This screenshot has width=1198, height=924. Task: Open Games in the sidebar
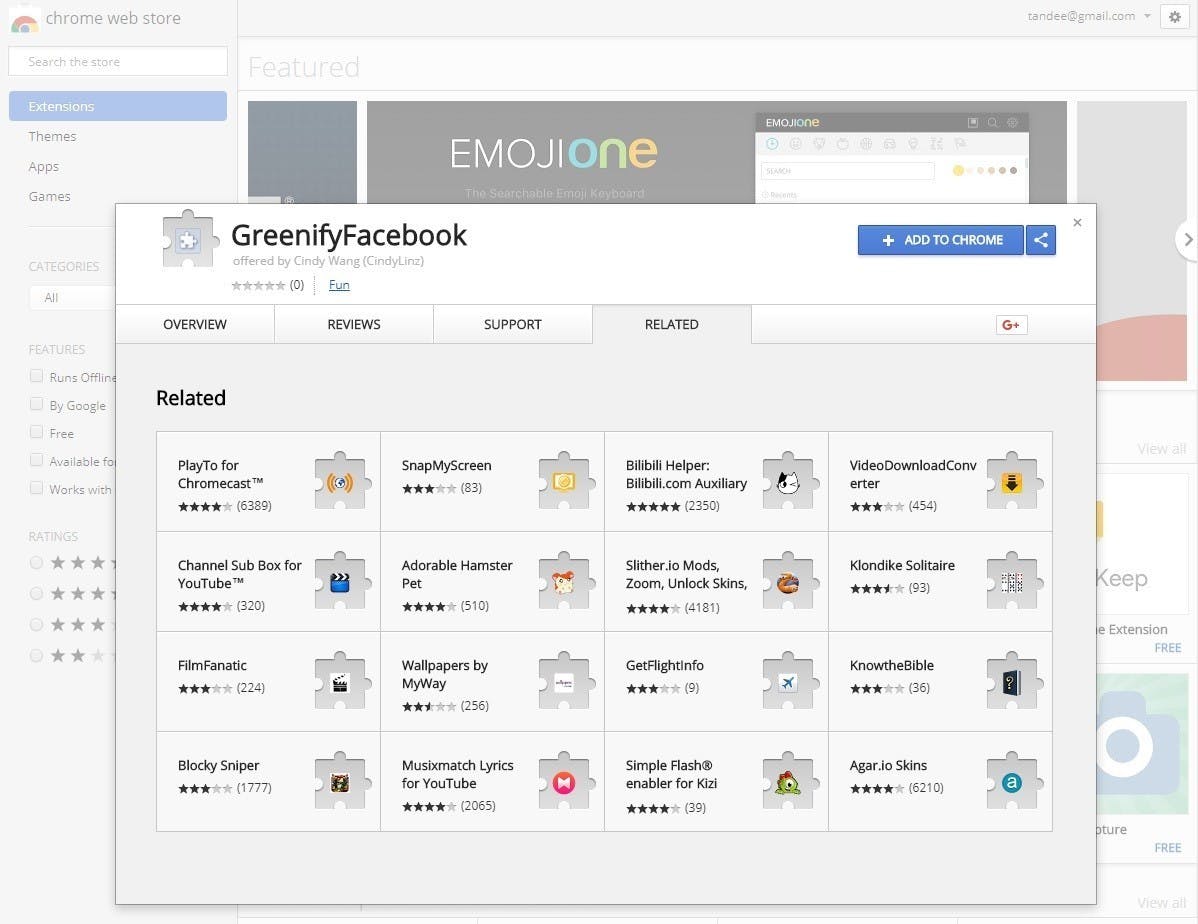coord(50,196)
